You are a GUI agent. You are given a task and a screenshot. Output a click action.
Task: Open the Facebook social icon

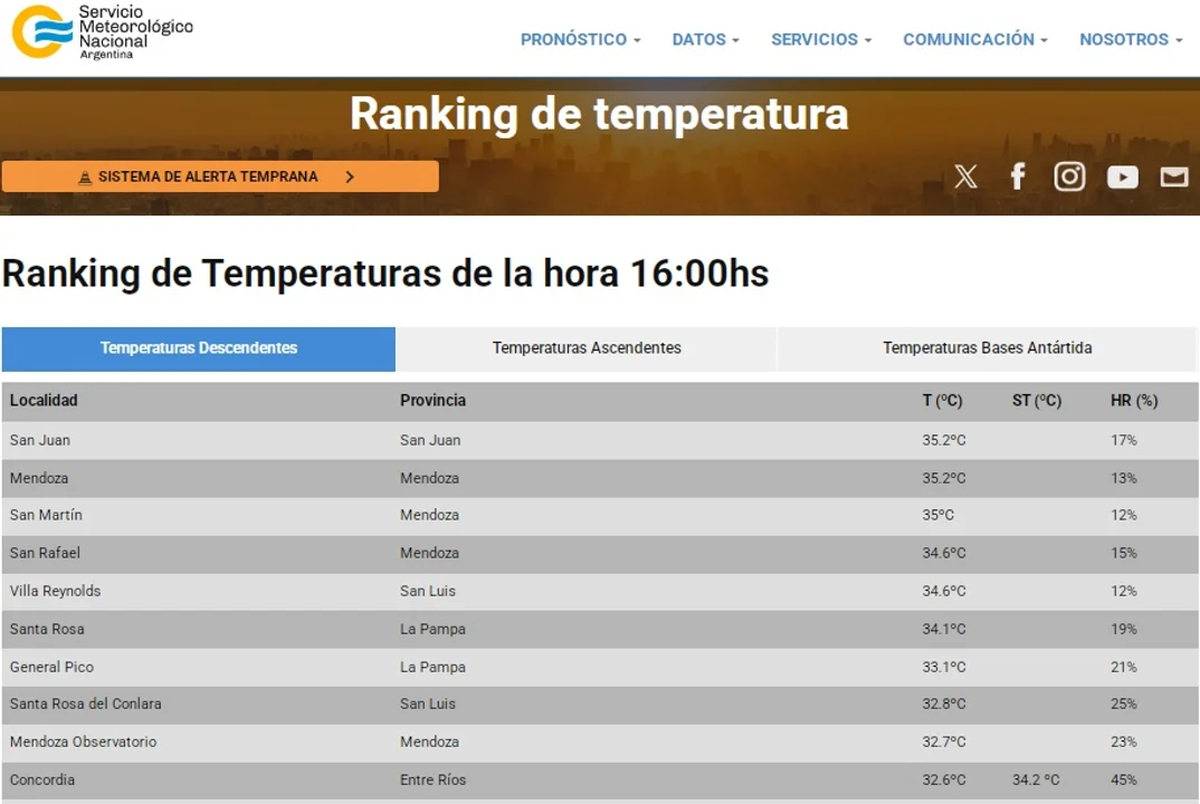1018,177
